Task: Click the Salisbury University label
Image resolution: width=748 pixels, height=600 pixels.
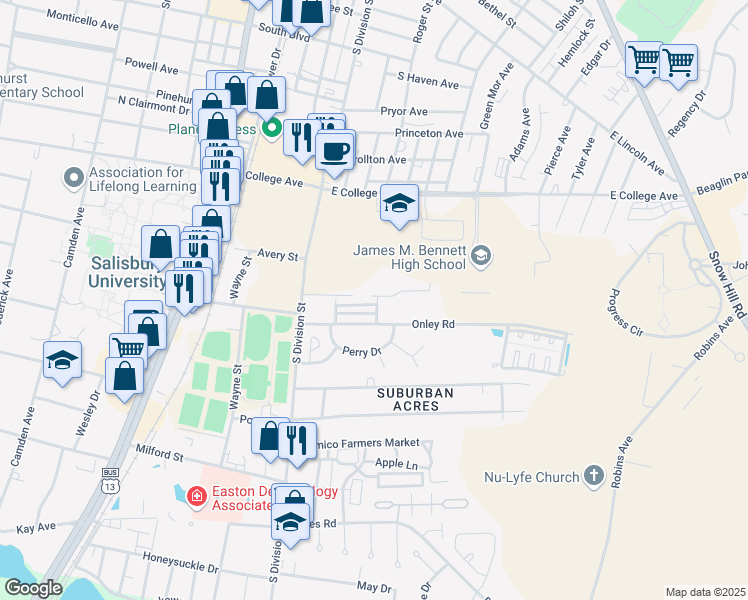Action: [x=127, y=272]
